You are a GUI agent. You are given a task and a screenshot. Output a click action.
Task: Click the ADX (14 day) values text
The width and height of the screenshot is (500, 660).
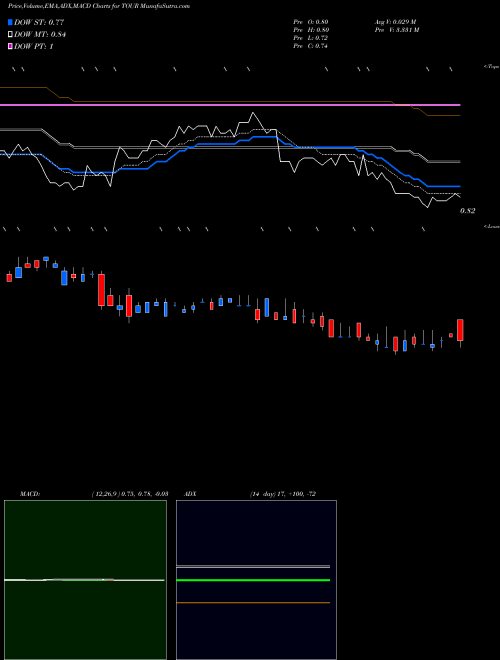tap(283, 494)
